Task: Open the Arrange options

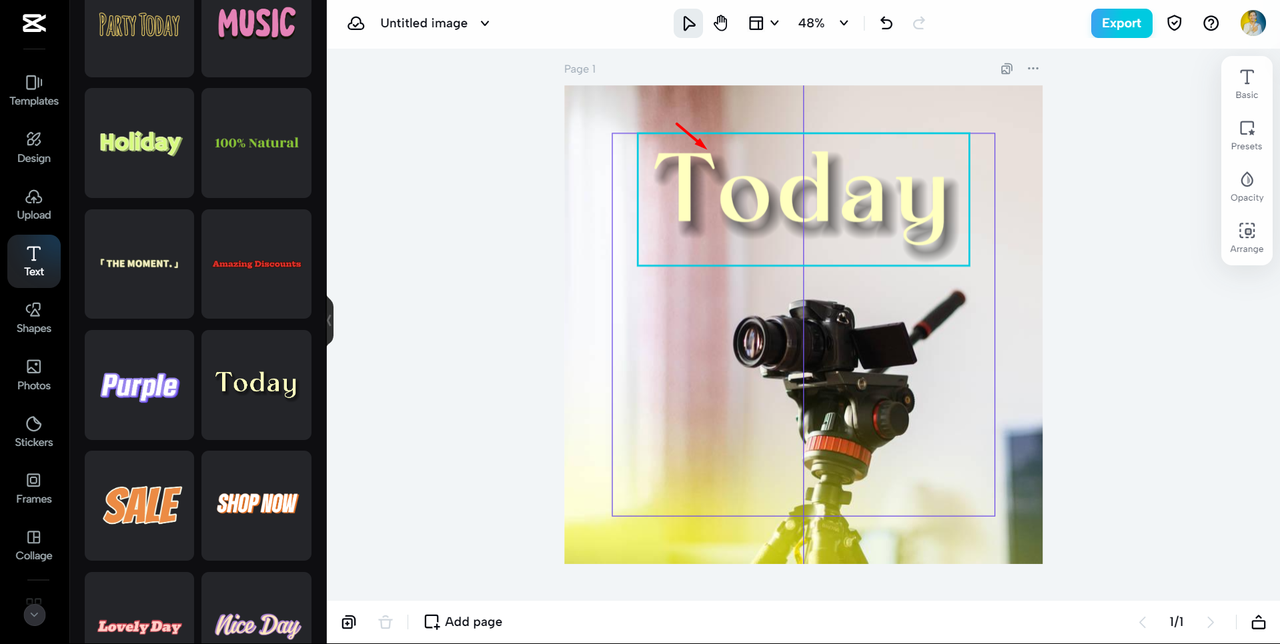Action: (1247, 237)
